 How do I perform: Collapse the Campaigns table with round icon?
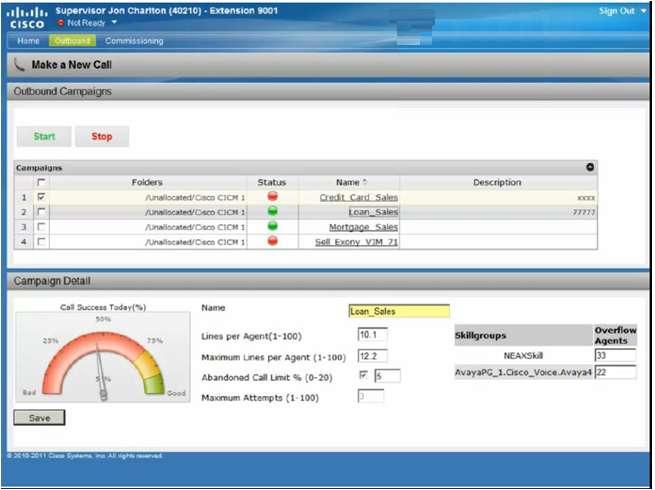coord(589,167)
